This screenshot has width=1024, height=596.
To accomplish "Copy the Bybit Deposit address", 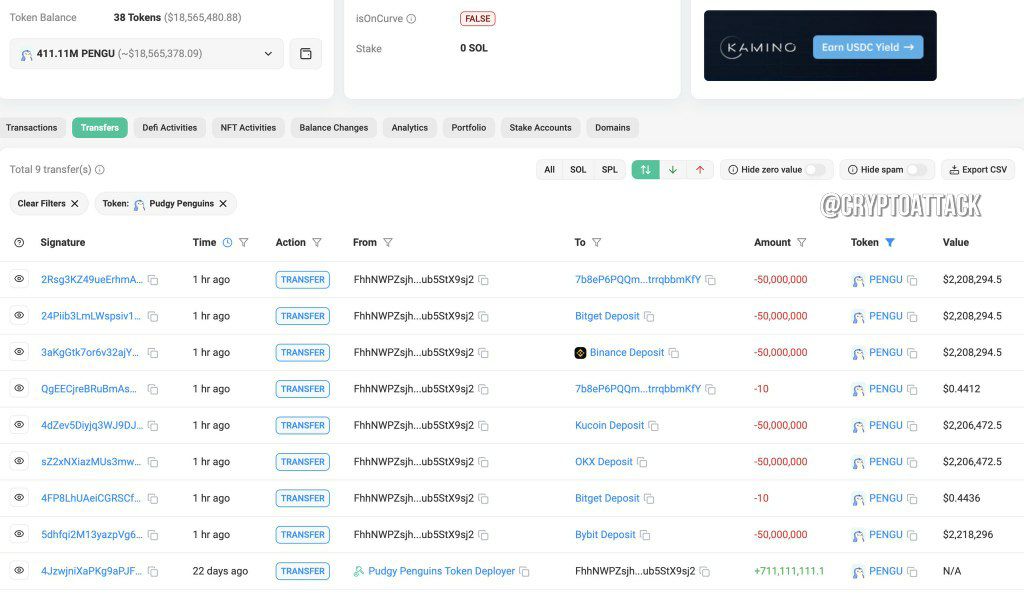I will coord(645,535).
